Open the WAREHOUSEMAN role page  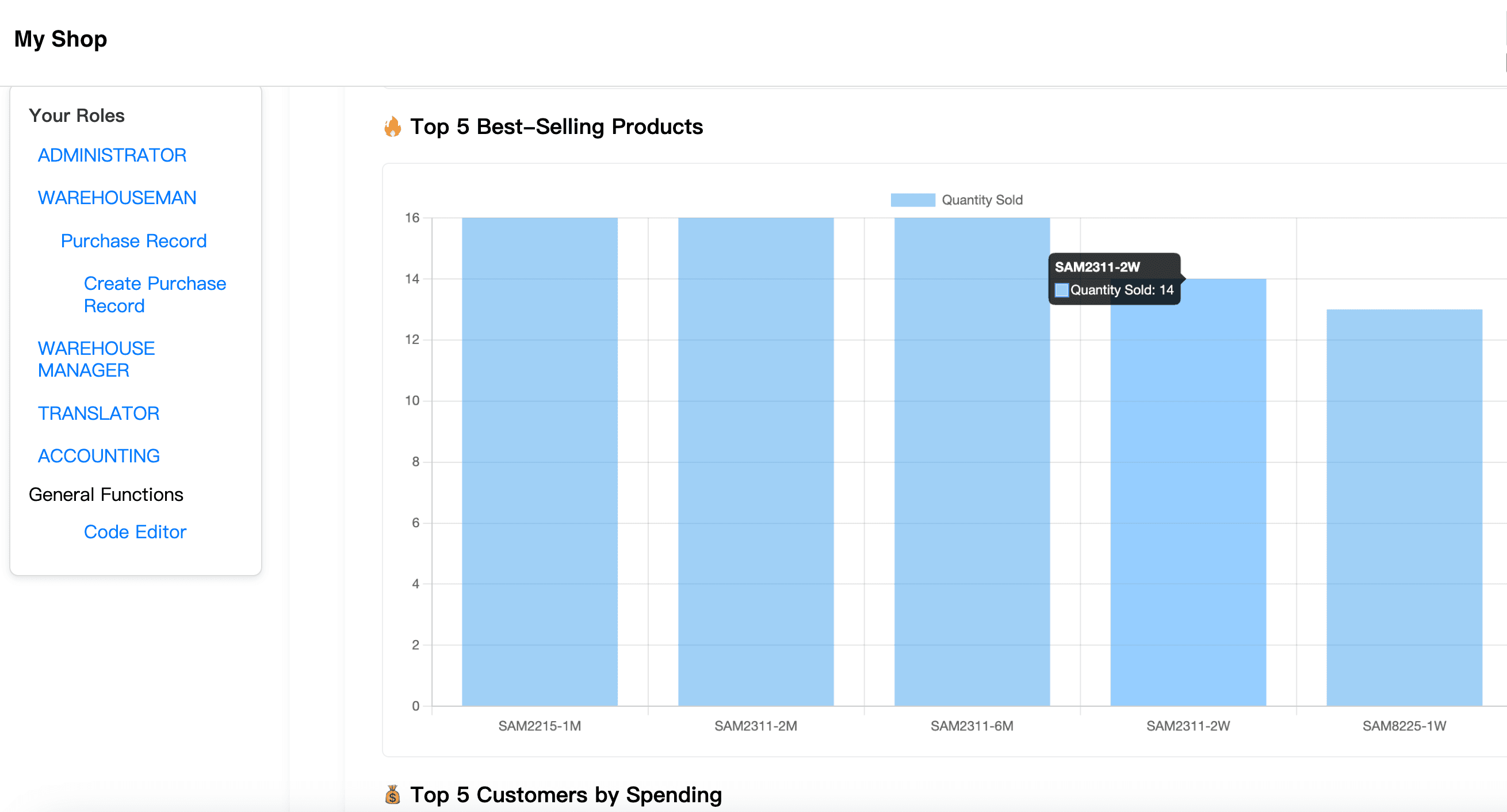pyautogui.click(x=117, y=197)
